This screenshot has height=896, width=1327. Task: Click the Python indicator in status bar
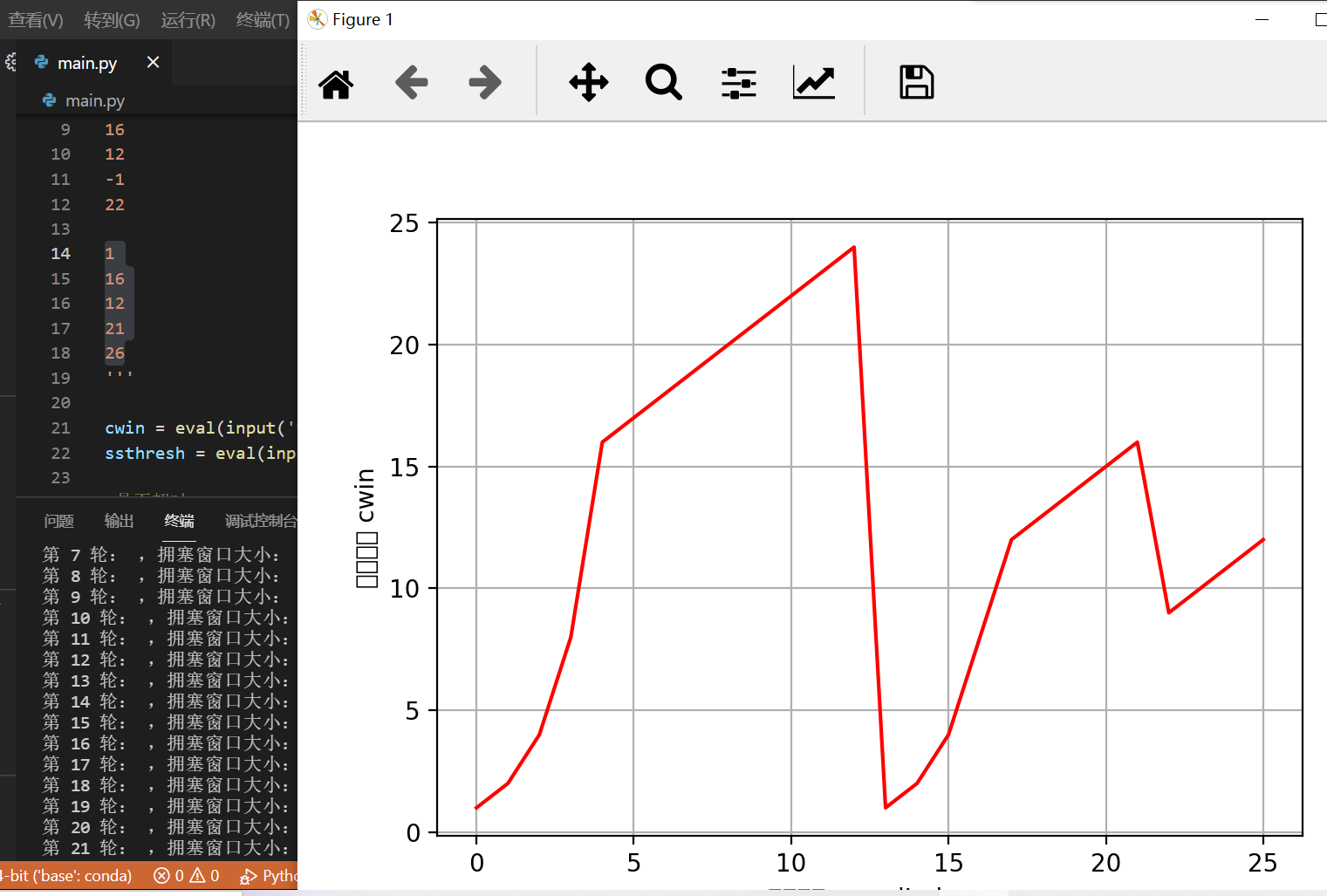point(269,875)
